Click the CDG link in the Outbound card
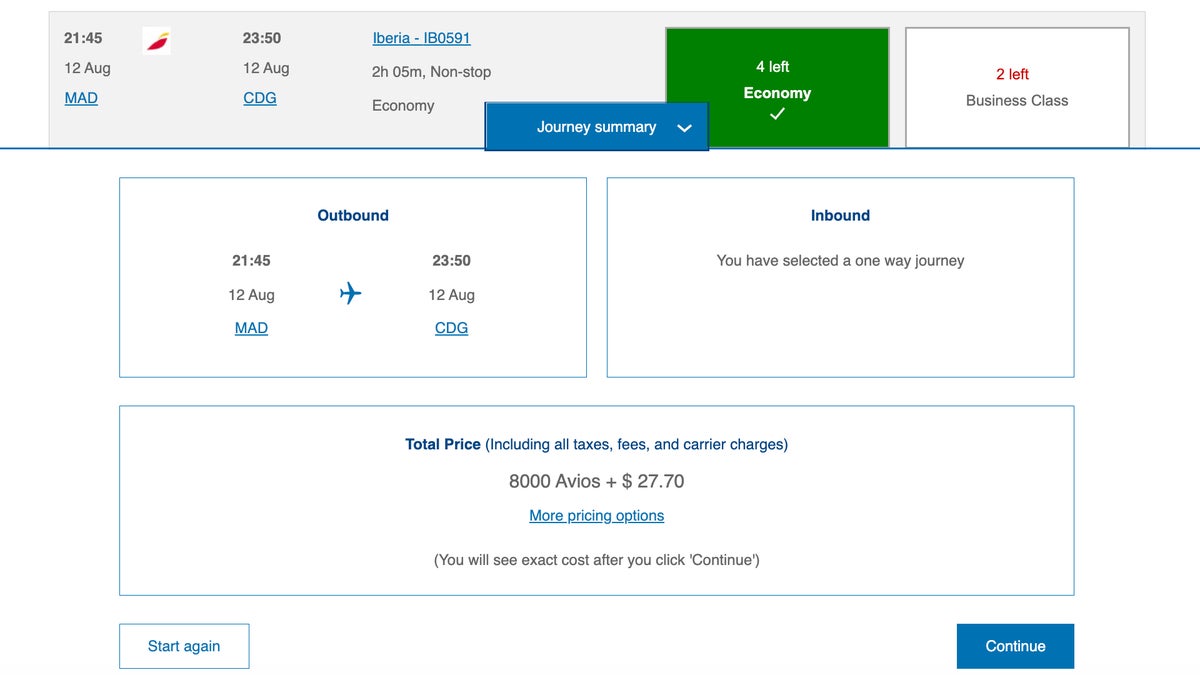 [451, 327]
